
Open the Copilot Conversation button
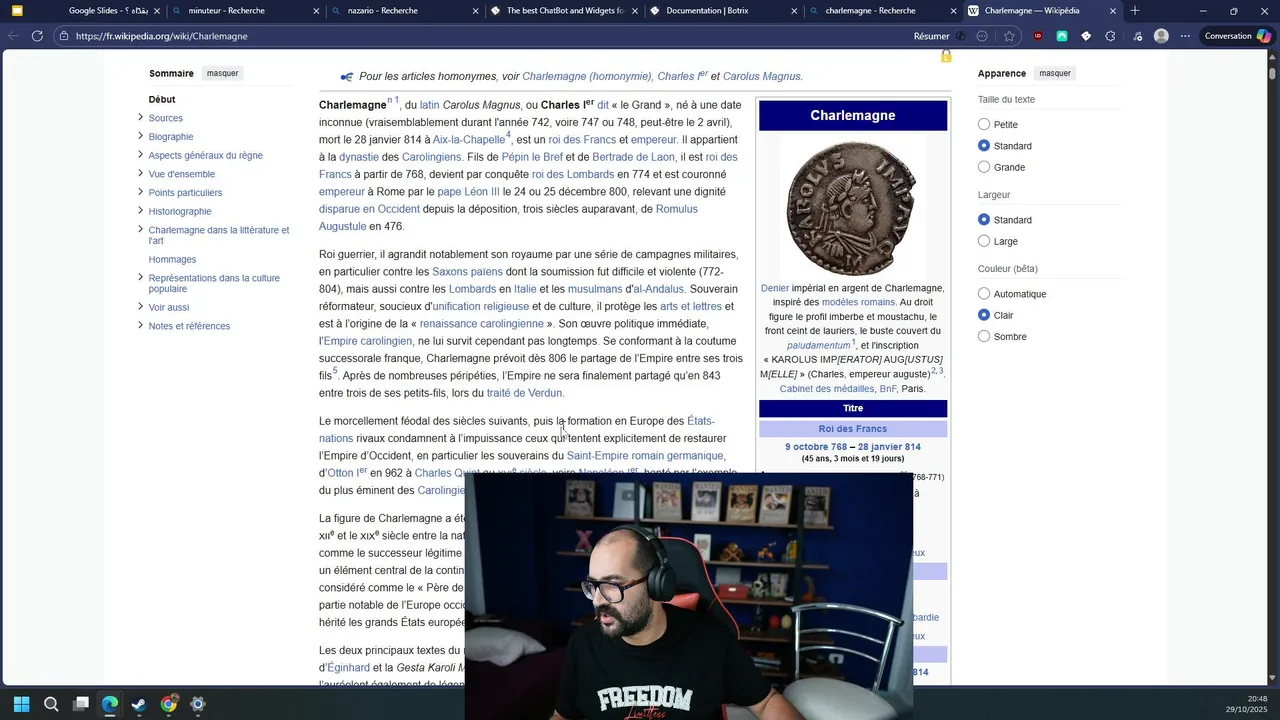click(1236, 36)
